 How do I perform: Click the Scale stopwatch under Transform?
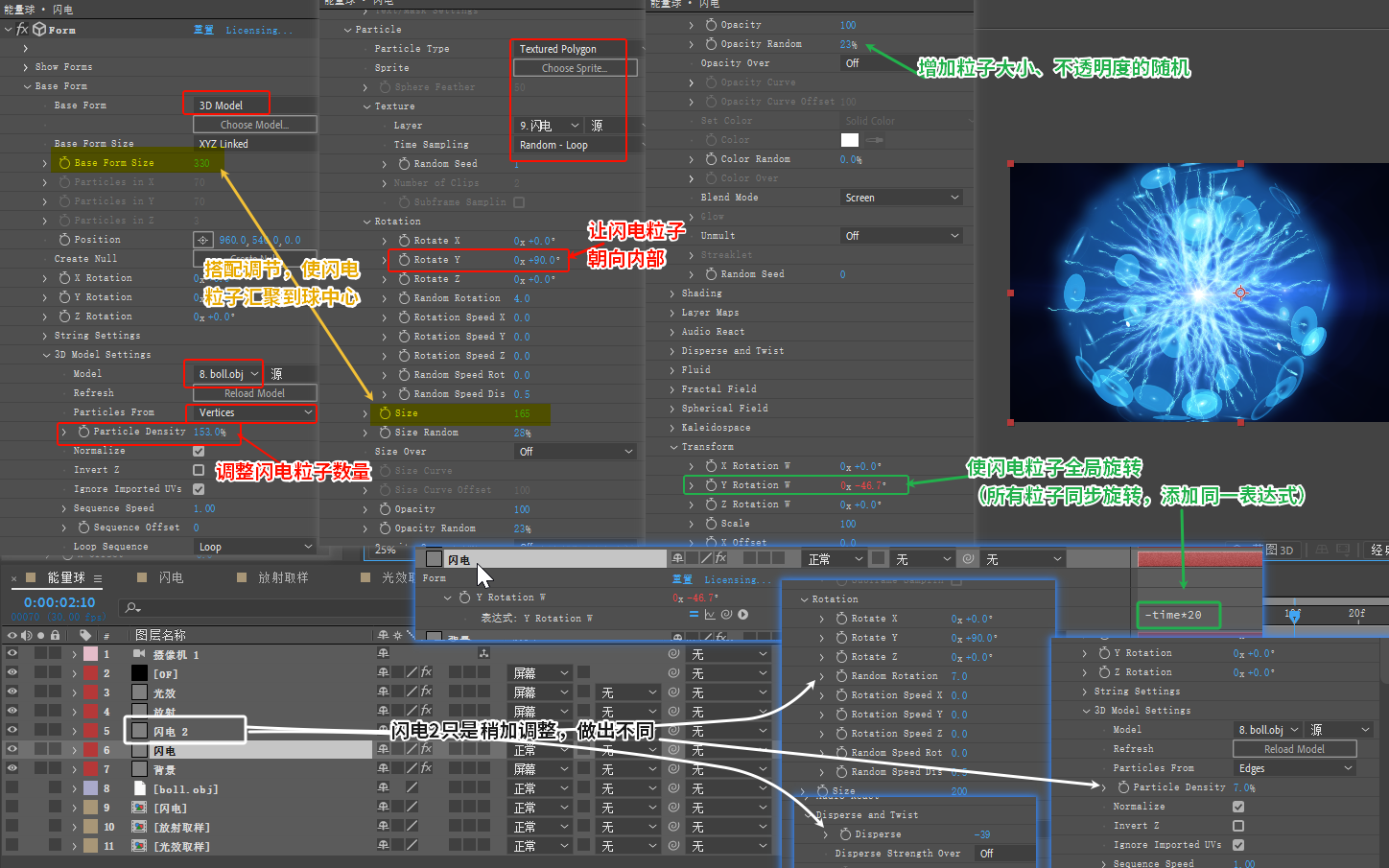(711, 524)
